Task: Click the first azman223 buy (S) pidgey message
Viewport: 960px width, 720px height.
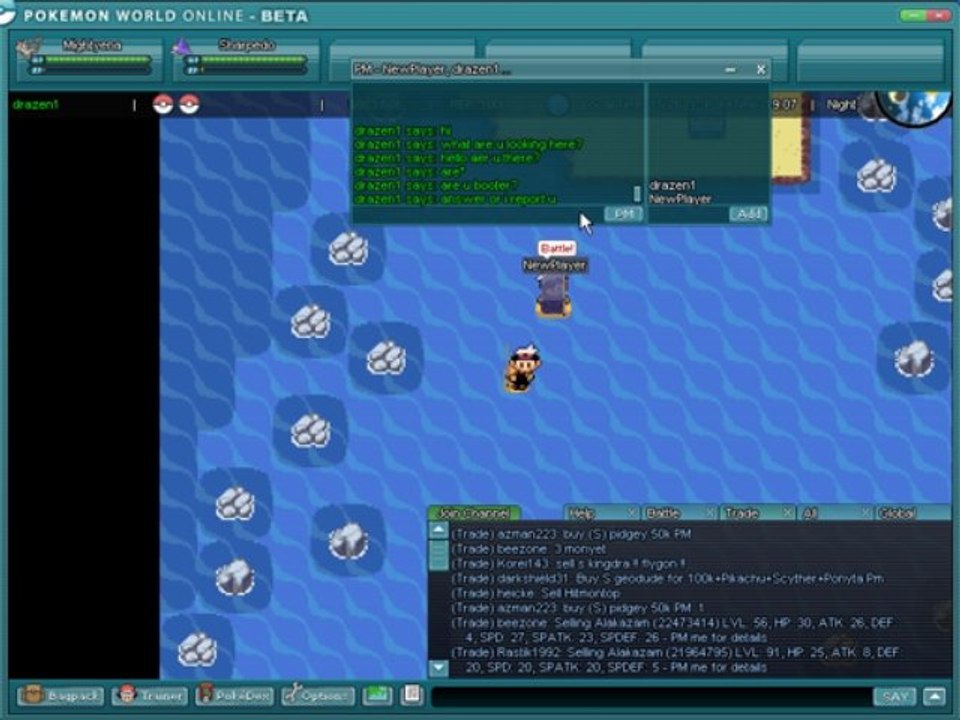Action: pos(571,534)
